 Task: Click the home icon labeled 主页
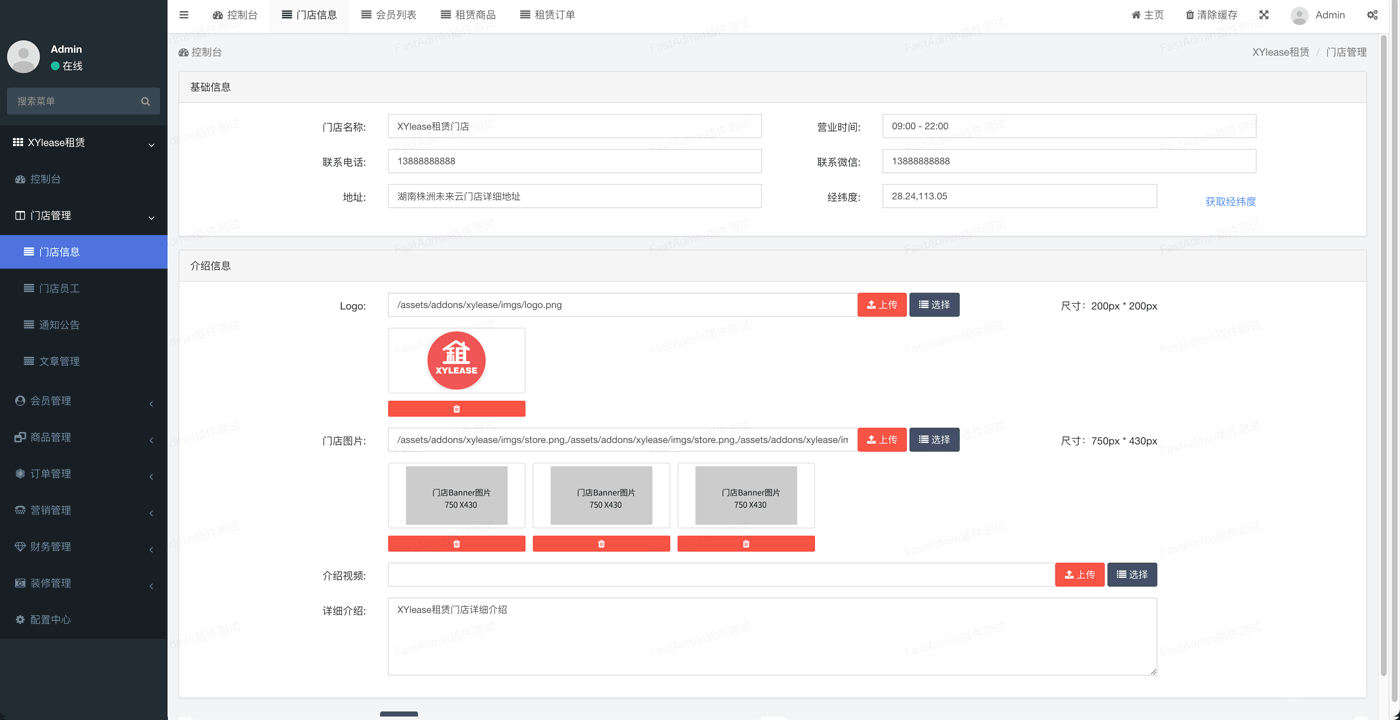[x=1147, y=15]
